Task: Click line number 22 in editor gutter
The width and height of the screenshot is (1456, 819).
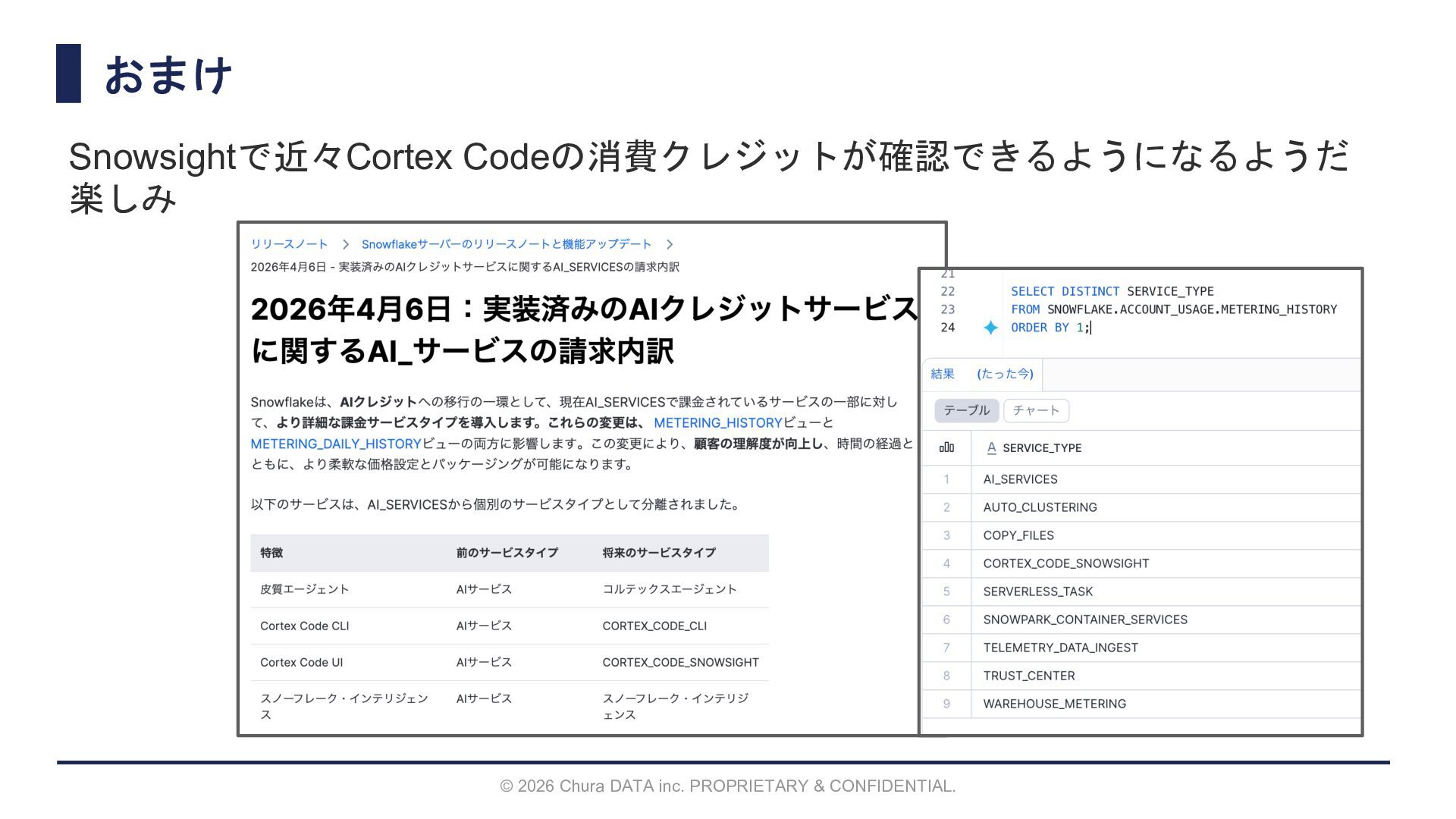Action: 947,291
